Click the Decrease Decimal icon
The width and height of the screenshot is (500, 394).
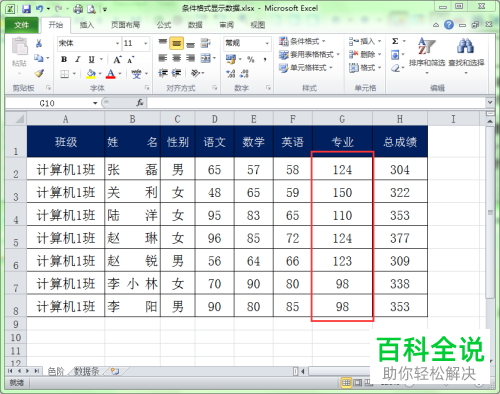tap(244, 74)
